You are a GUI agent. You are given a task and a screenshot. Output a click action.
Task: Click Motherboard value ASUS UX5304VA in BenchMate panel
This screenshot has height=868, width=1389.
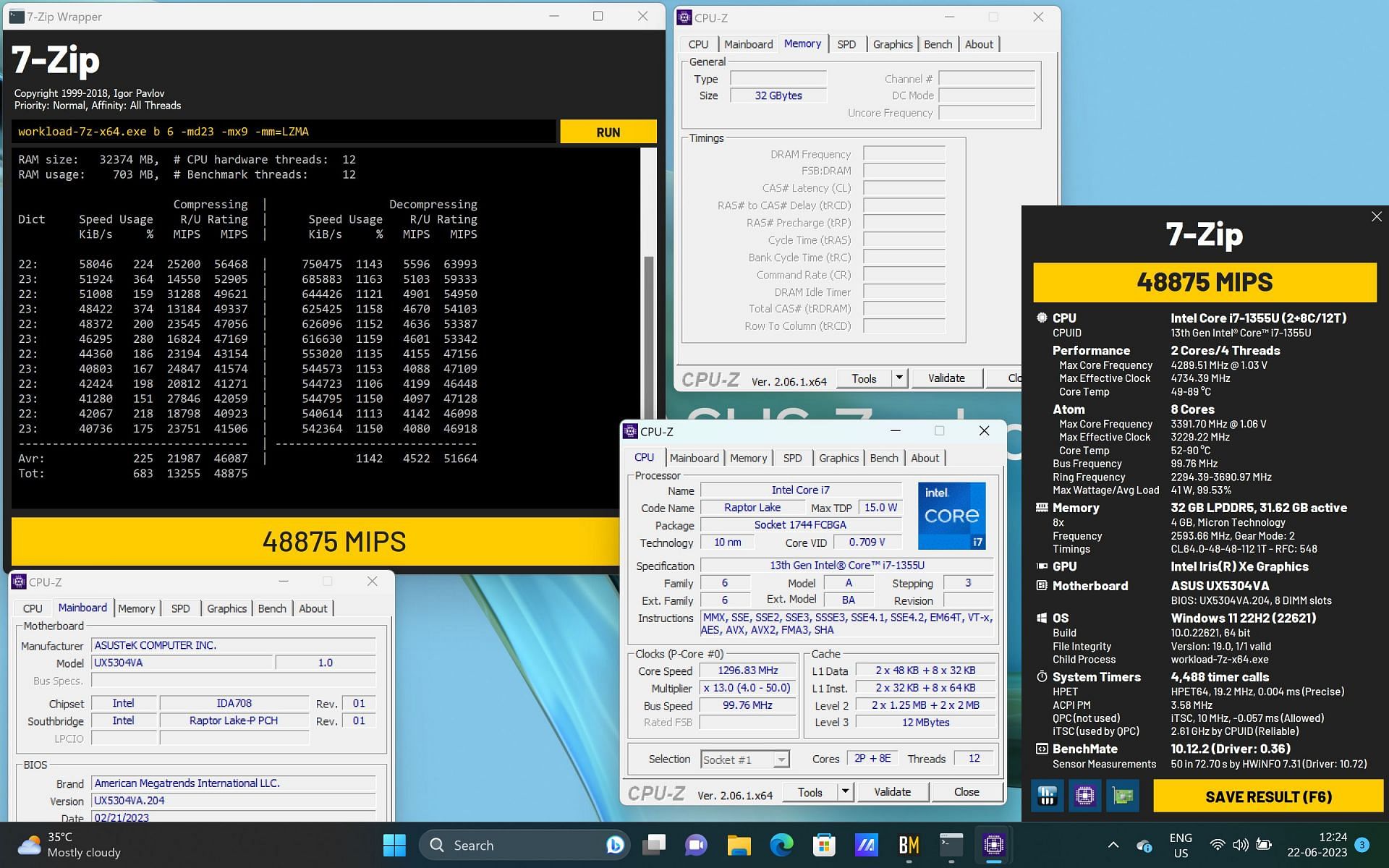(x=1220, y=586)
